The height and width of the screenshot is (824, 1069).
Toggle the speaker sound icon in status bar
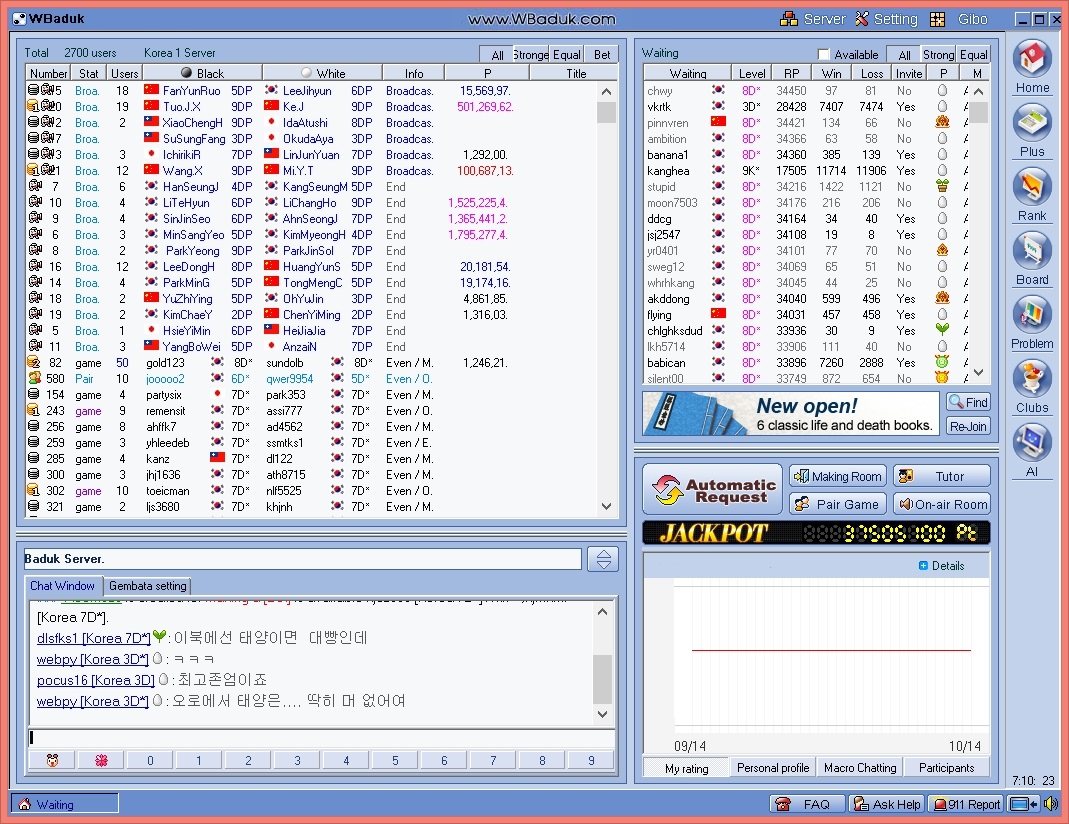point(1050,804)
